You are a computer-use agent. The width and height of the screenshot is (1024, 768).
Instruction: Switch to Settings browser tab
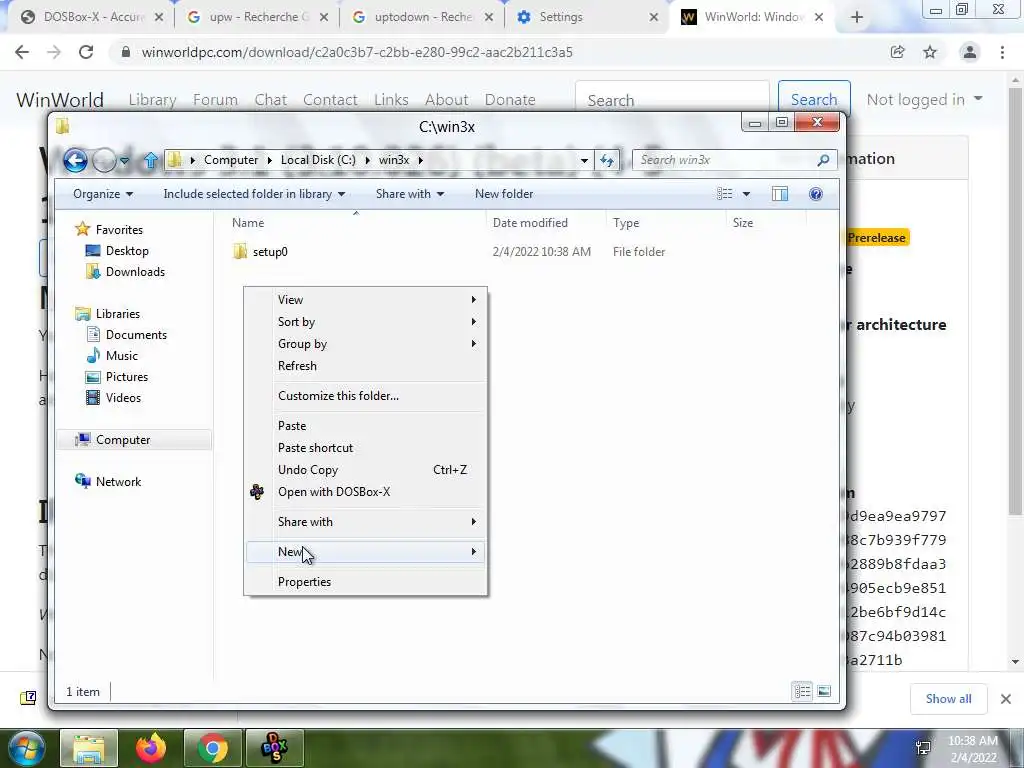pyautogui.click(x=586, y=18)
